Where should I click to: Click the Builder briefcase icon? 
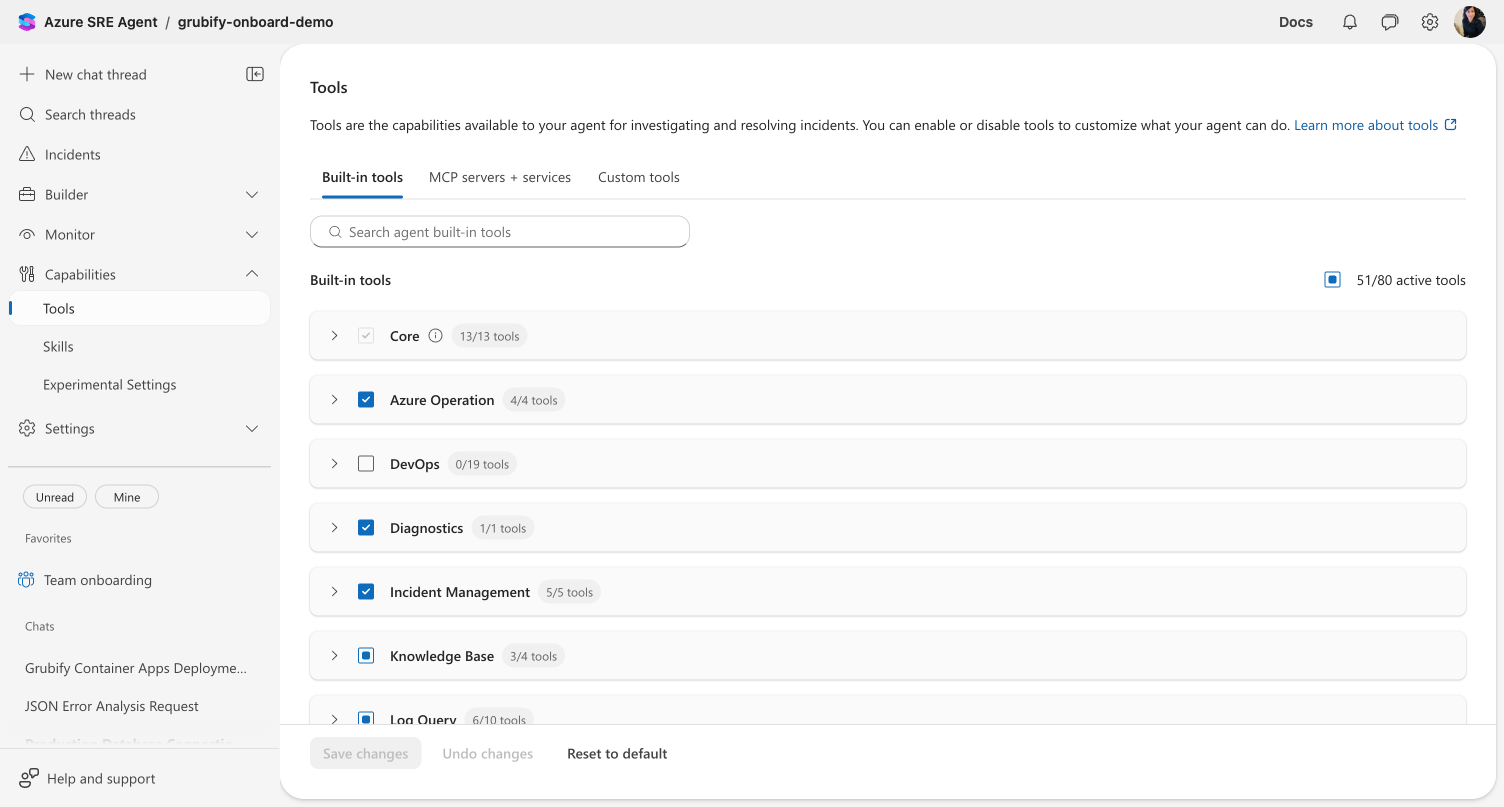[x=27, y=194]
